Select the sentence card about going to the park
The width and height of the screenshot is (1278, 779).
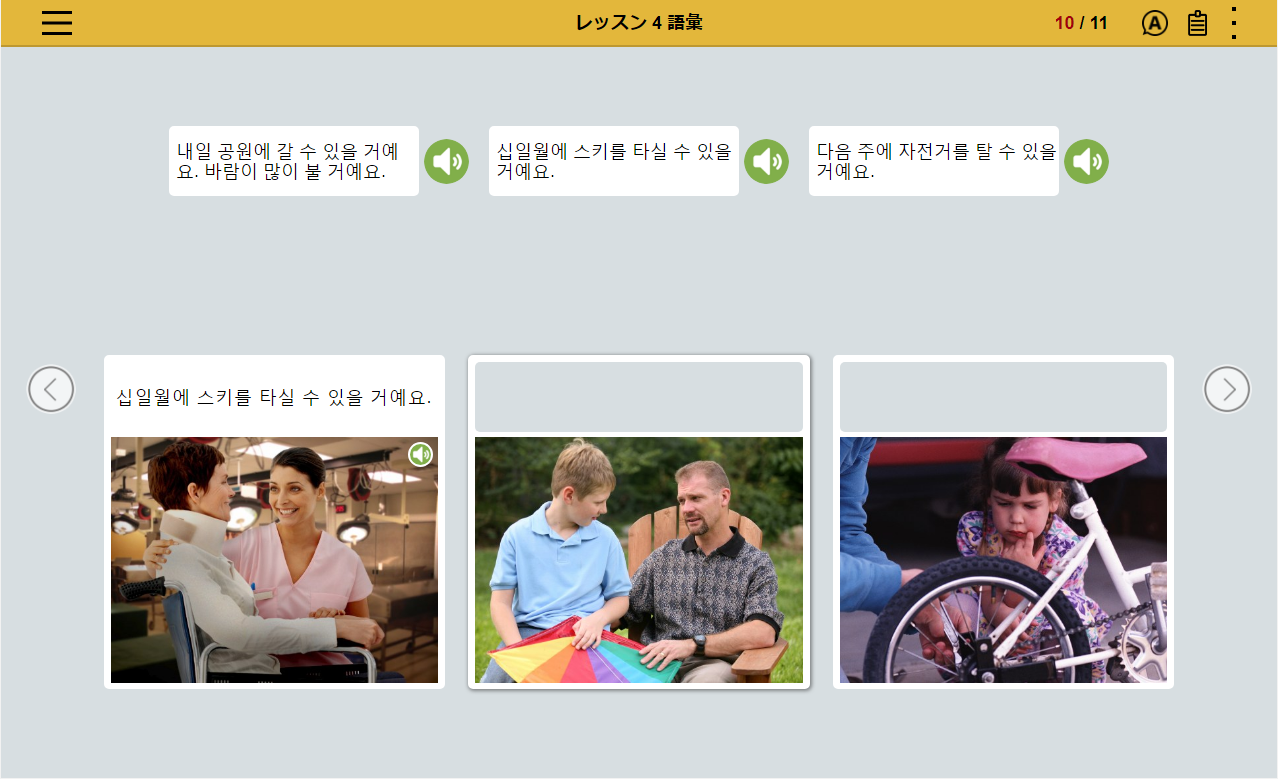coord(293,161)
